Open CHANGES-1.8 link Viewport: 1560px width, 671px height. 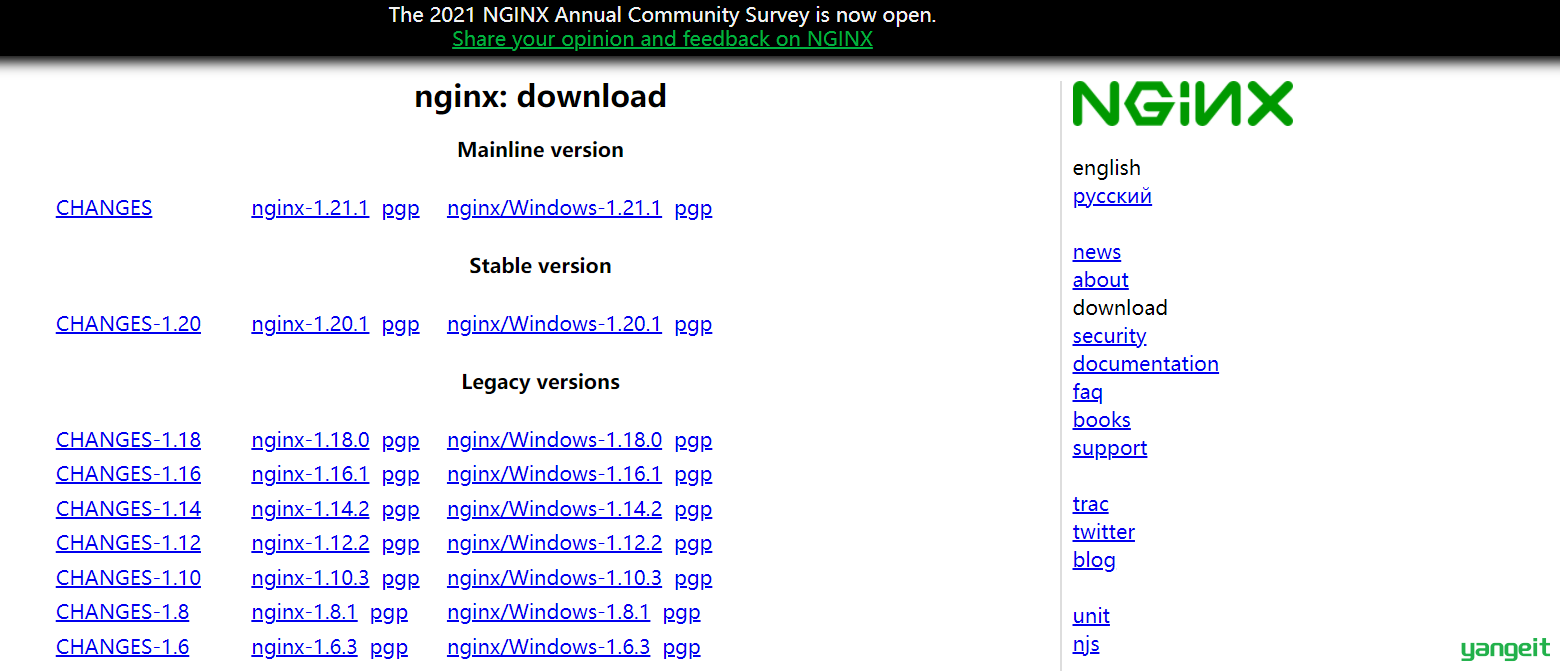tap(122, 612)
